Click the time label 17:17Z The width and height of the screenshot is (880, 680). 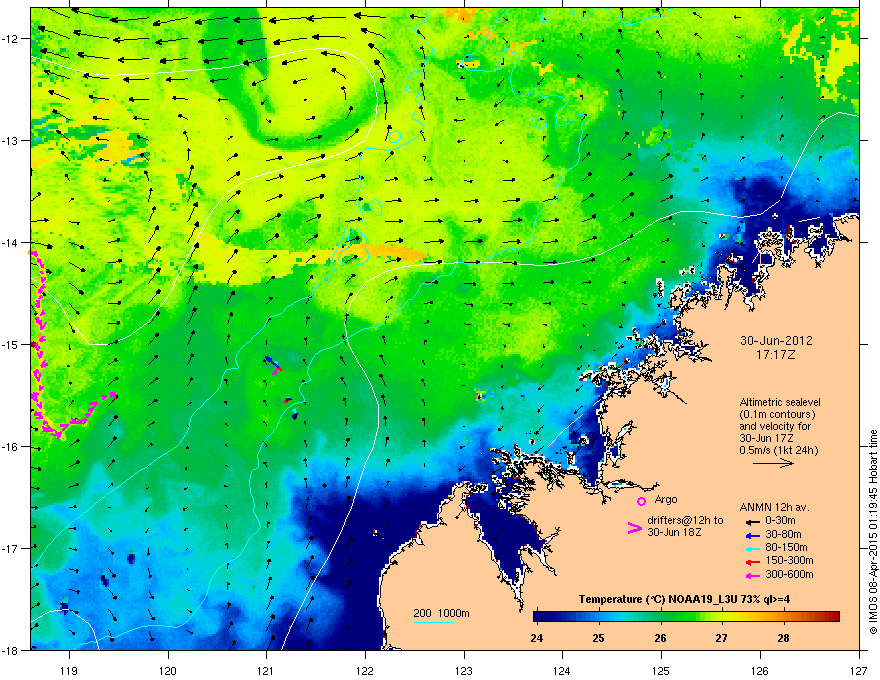pos(776,355)
